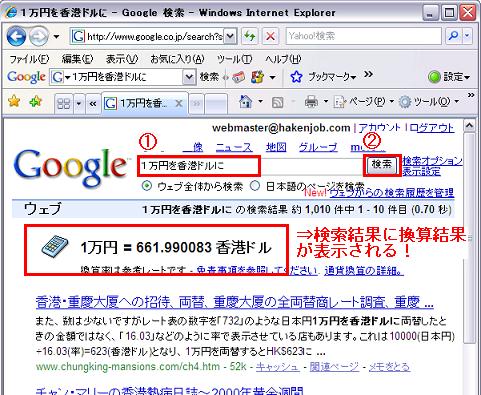Click the 関連ページ link
Screen dimensions: 481x395
pos(334,367)
